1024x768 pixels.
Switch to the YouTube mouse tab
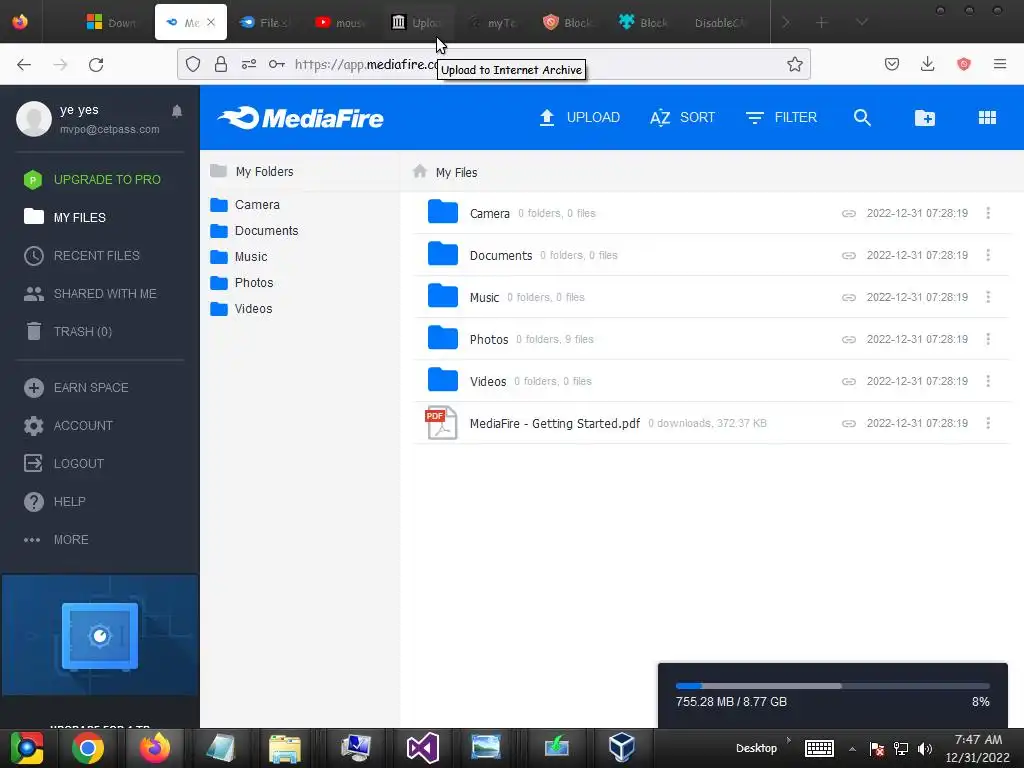341,22
